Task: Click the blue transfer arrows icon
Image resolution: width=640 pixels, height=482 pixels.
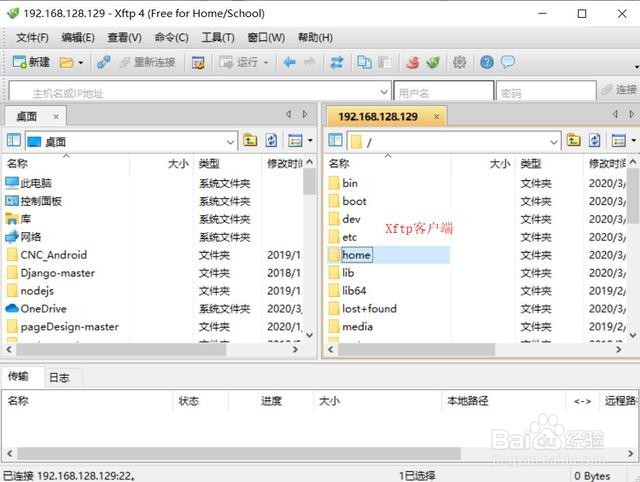Action: [x=337, y=62]
